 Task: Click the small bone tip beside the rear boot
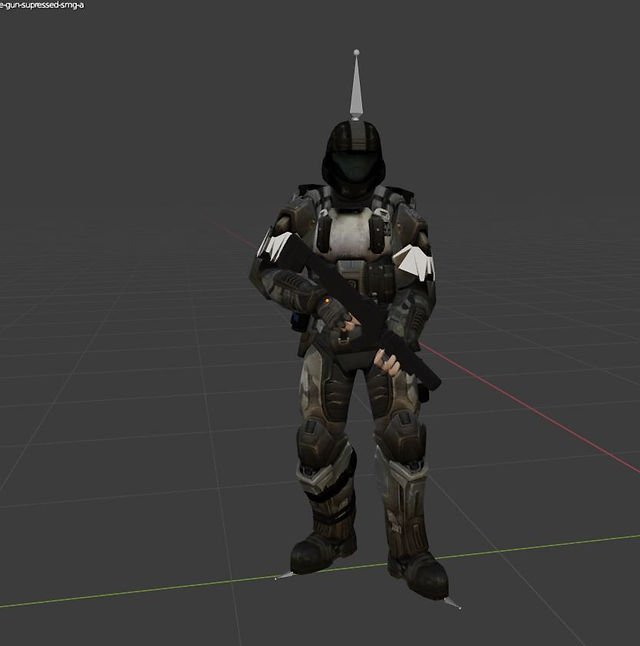coord(284,575)
